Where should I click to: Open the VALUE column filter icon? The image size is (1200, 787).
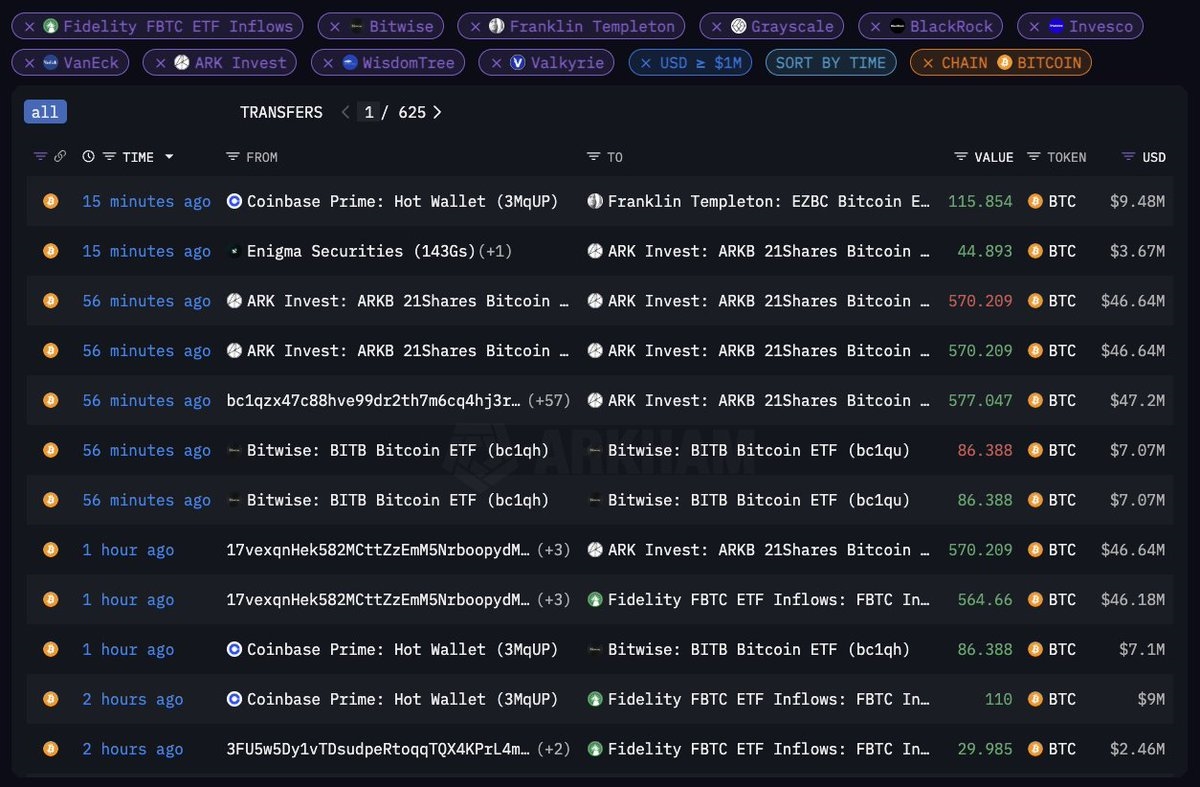961,157
